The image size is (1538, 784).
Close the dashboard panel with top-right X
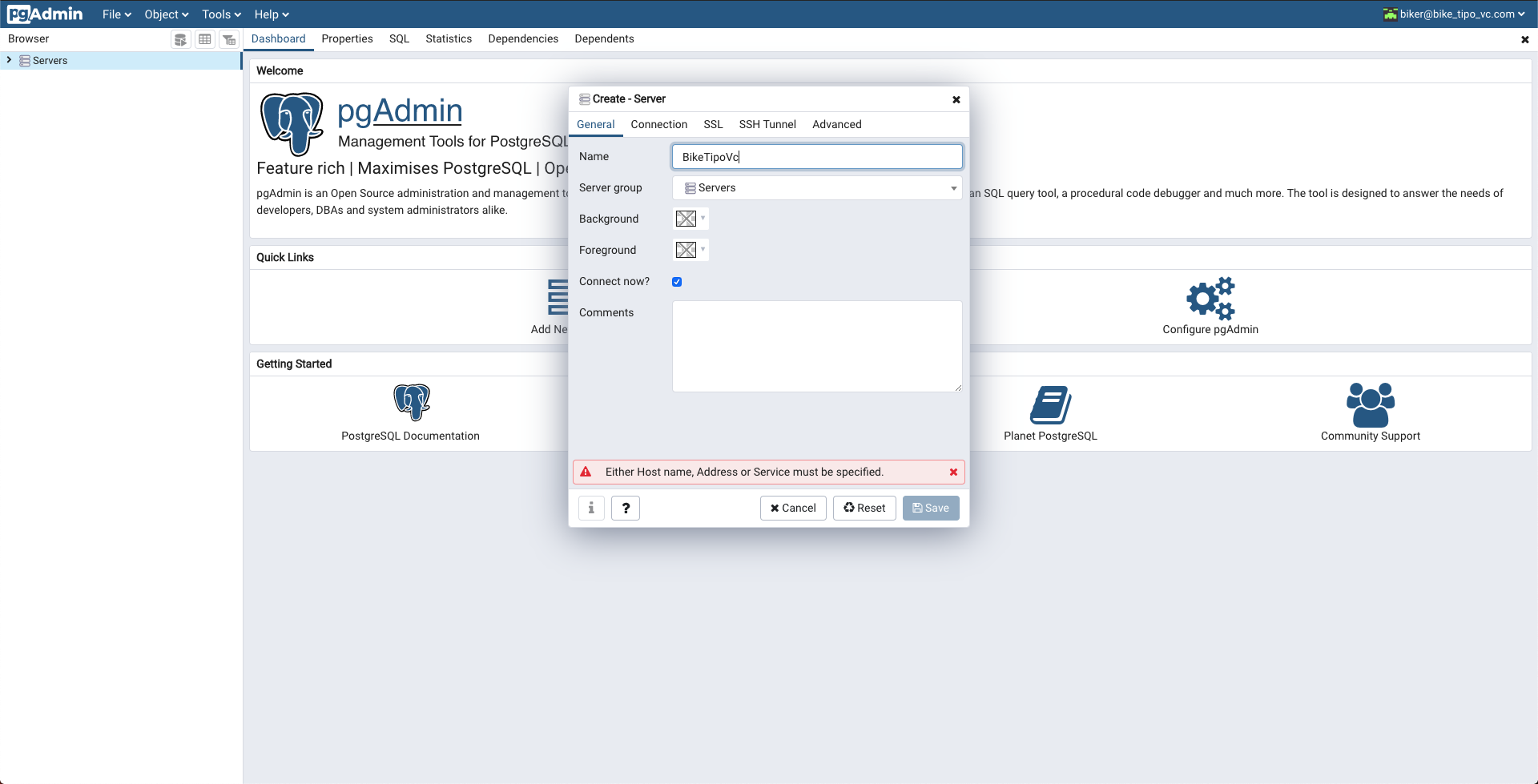(1524, 39)
